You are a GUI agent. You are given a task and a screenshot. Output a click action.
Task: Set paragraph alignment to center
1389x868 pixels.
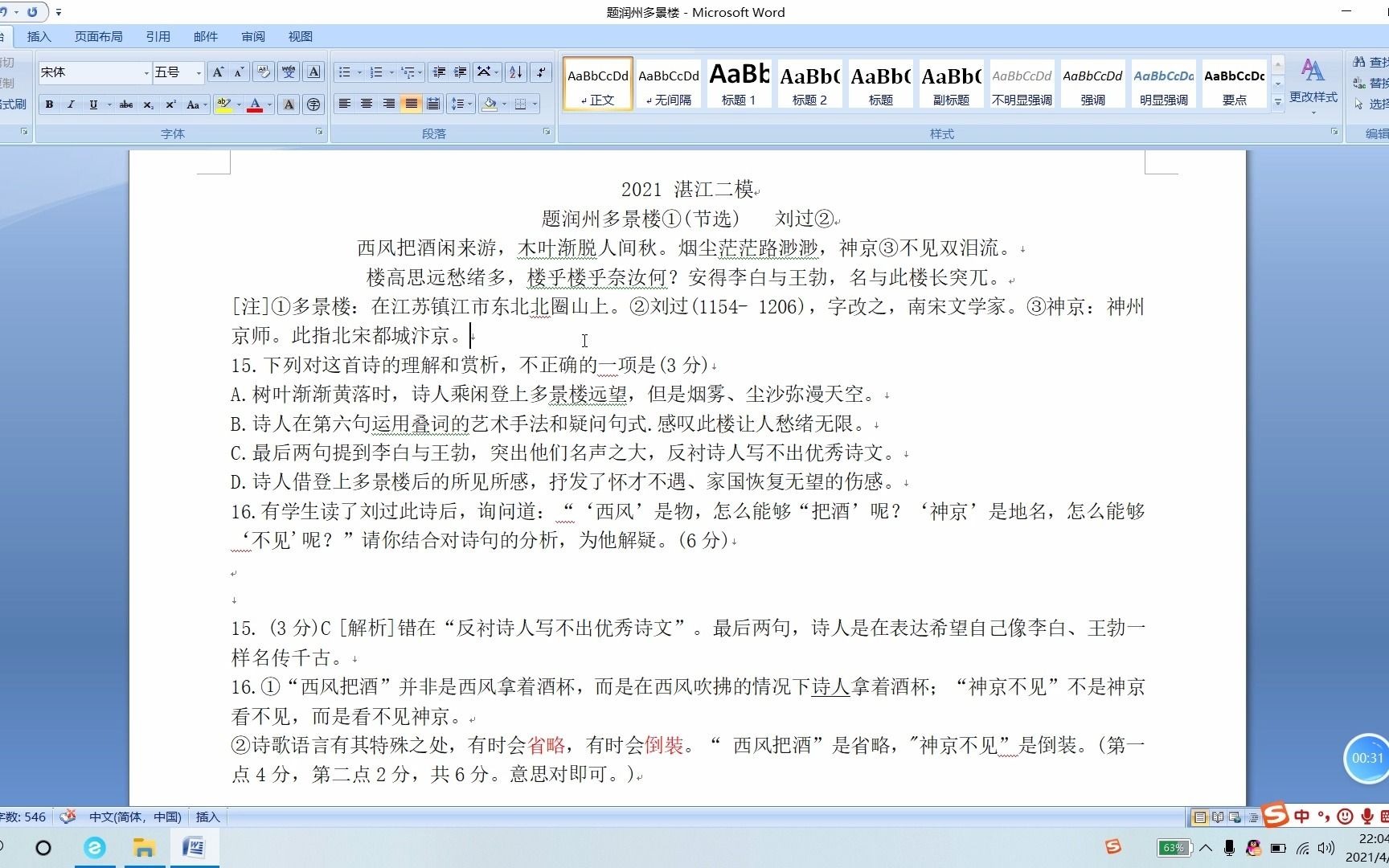(x=367, y=104)
